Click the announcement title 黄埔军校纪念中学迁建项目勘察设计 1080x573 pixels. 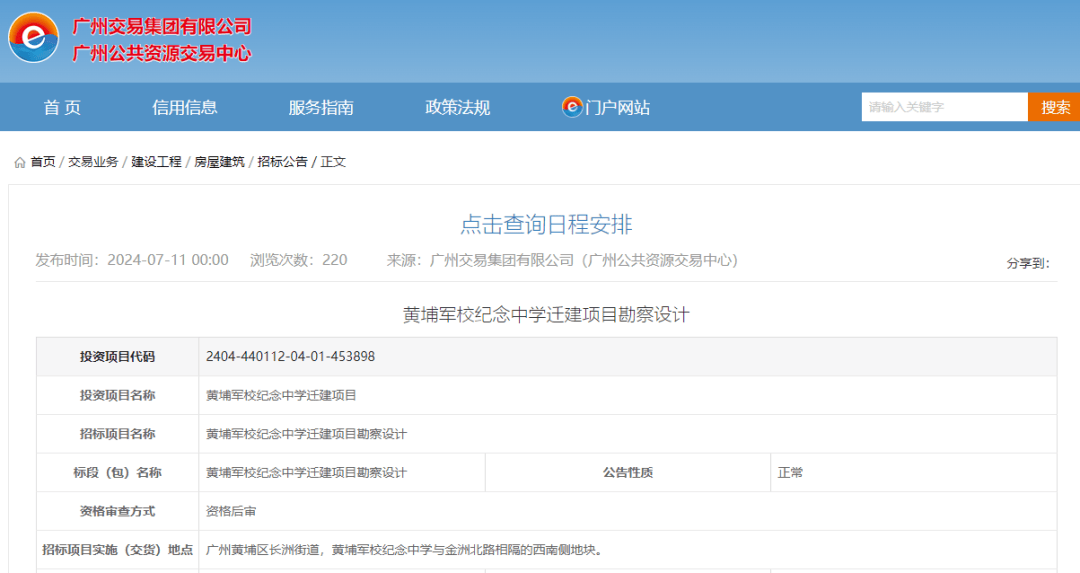pyautogui.click(x=546, y=314)
